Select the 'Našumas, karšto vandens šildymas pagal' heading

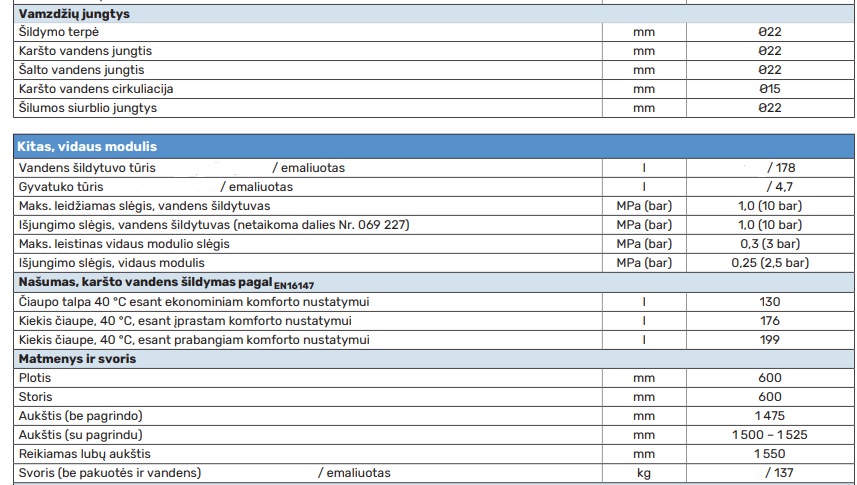coord(130,283)
